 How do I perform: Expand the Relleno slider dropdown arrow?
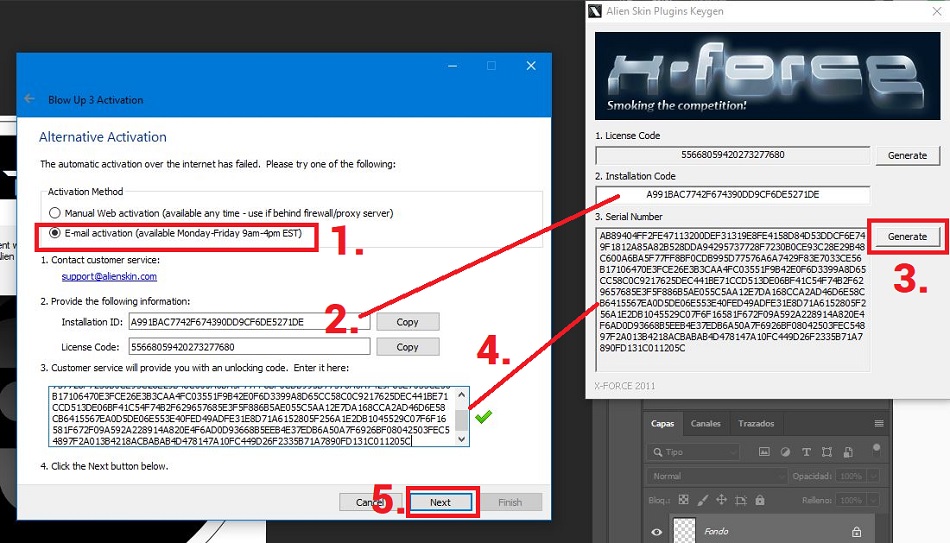pos(872,501)
